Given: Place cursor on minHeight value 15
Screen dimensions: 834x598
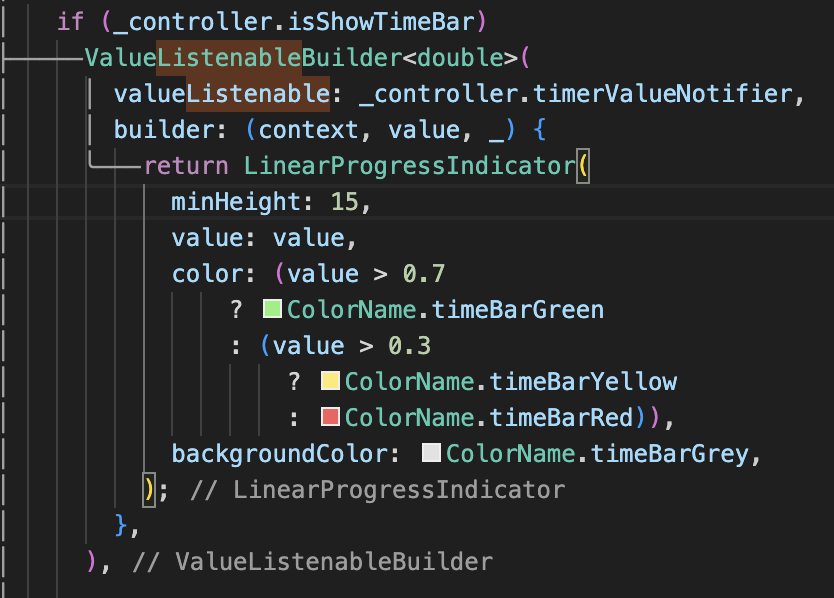Looking at the screenshot, I should pos(345,202).
